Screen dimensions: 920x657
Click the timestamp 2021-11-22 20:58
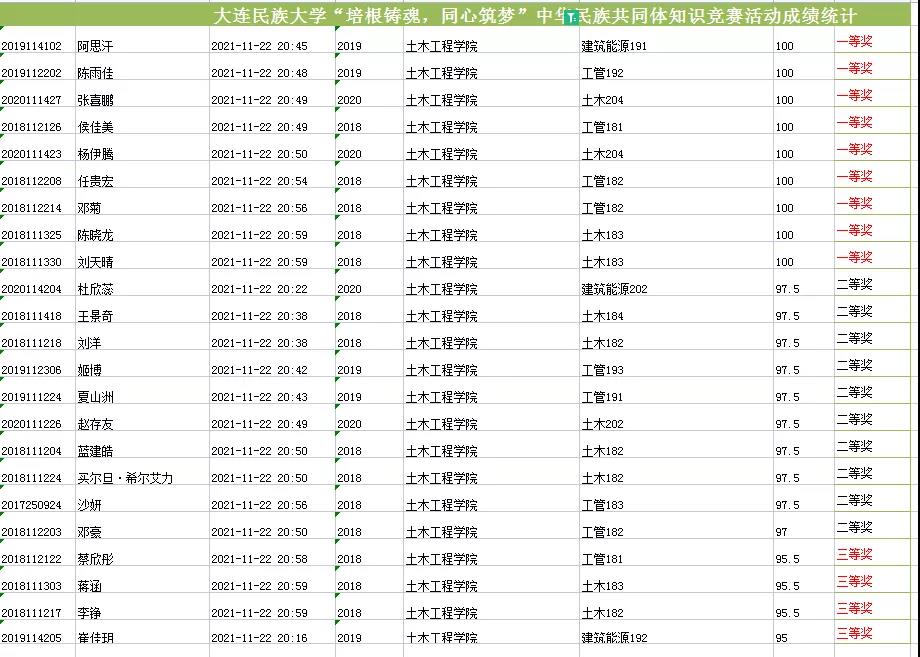tap(259, 559)
